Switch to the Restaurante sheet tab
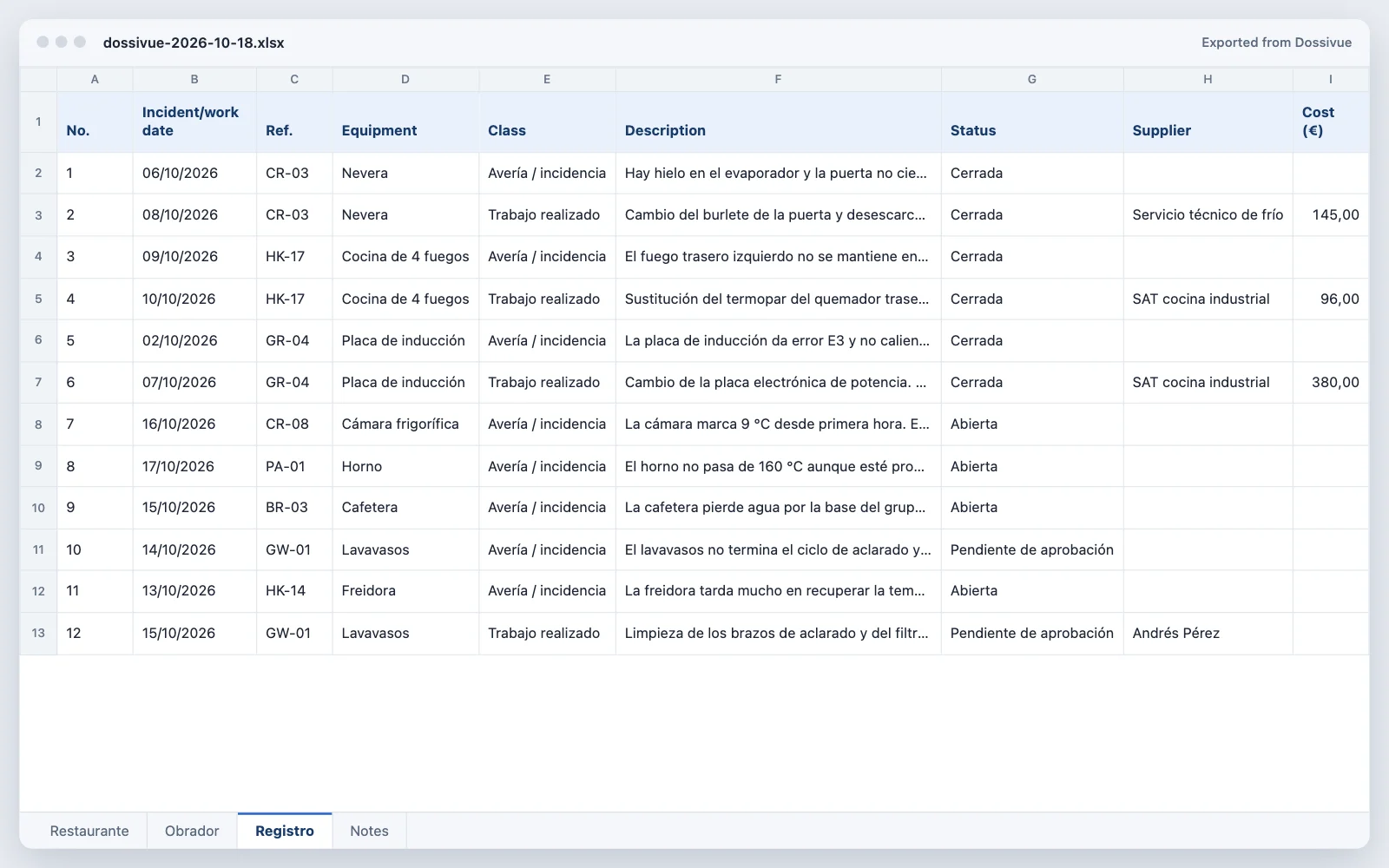Viewport: 1389px width, 868px height. (89, 831)
